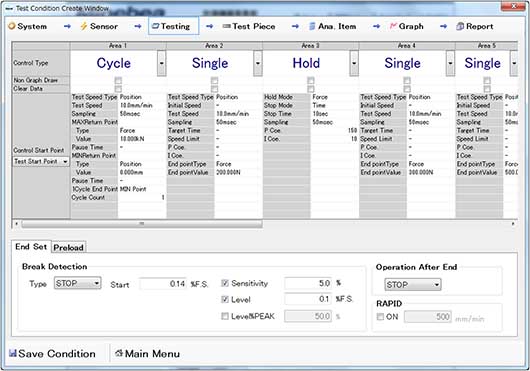Click the Sensor lightning bolt icon
530x371 pixels.
point(84,26)
